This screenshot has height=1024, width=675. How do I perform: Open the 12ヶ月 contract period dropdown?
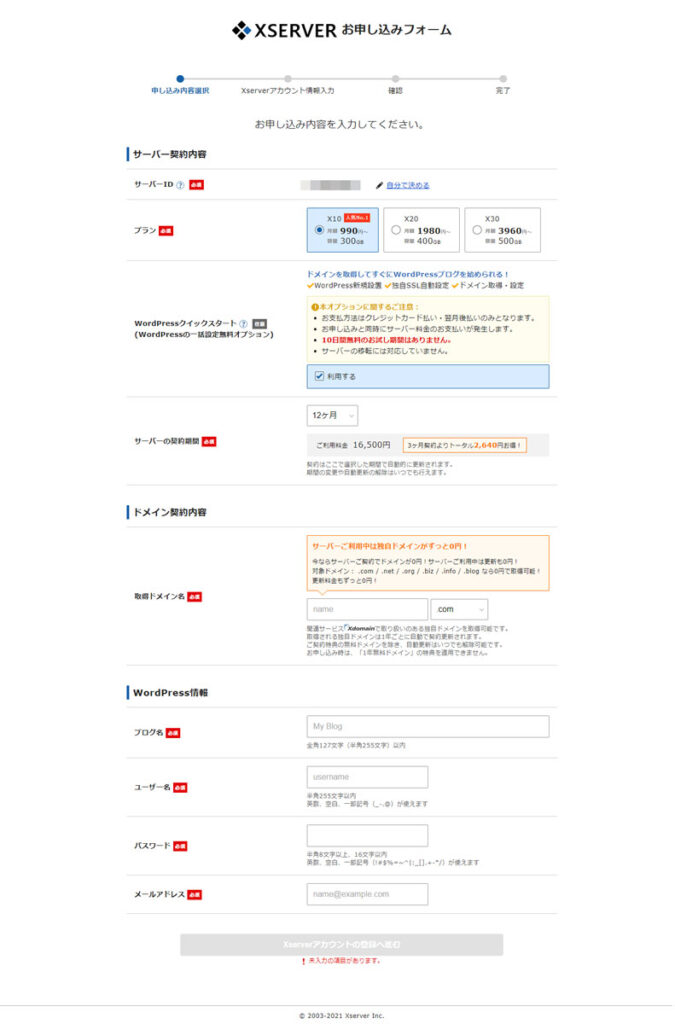tap(332, 416)
